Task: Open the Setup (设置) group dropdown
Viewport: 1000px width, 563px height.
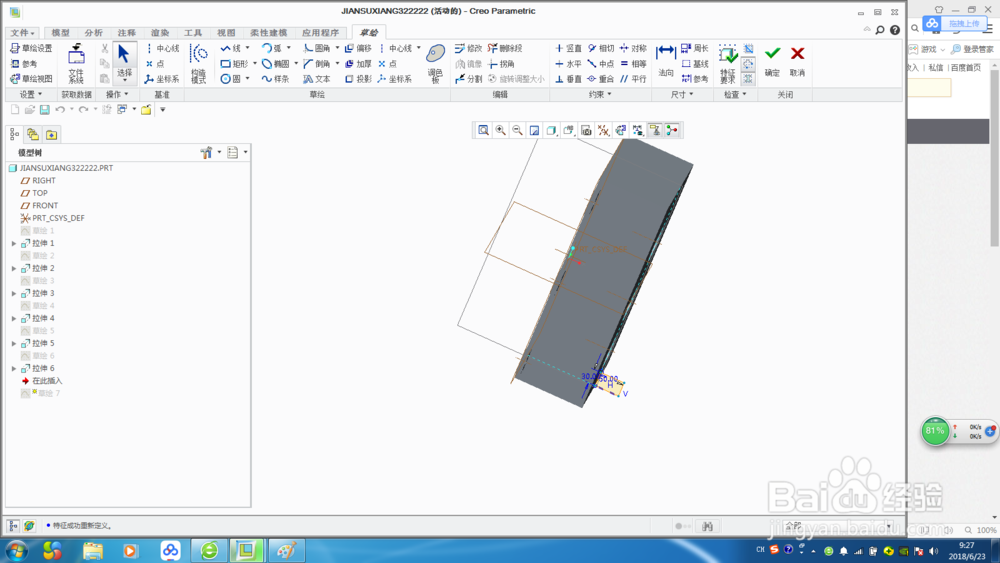Action: [31, 94]
